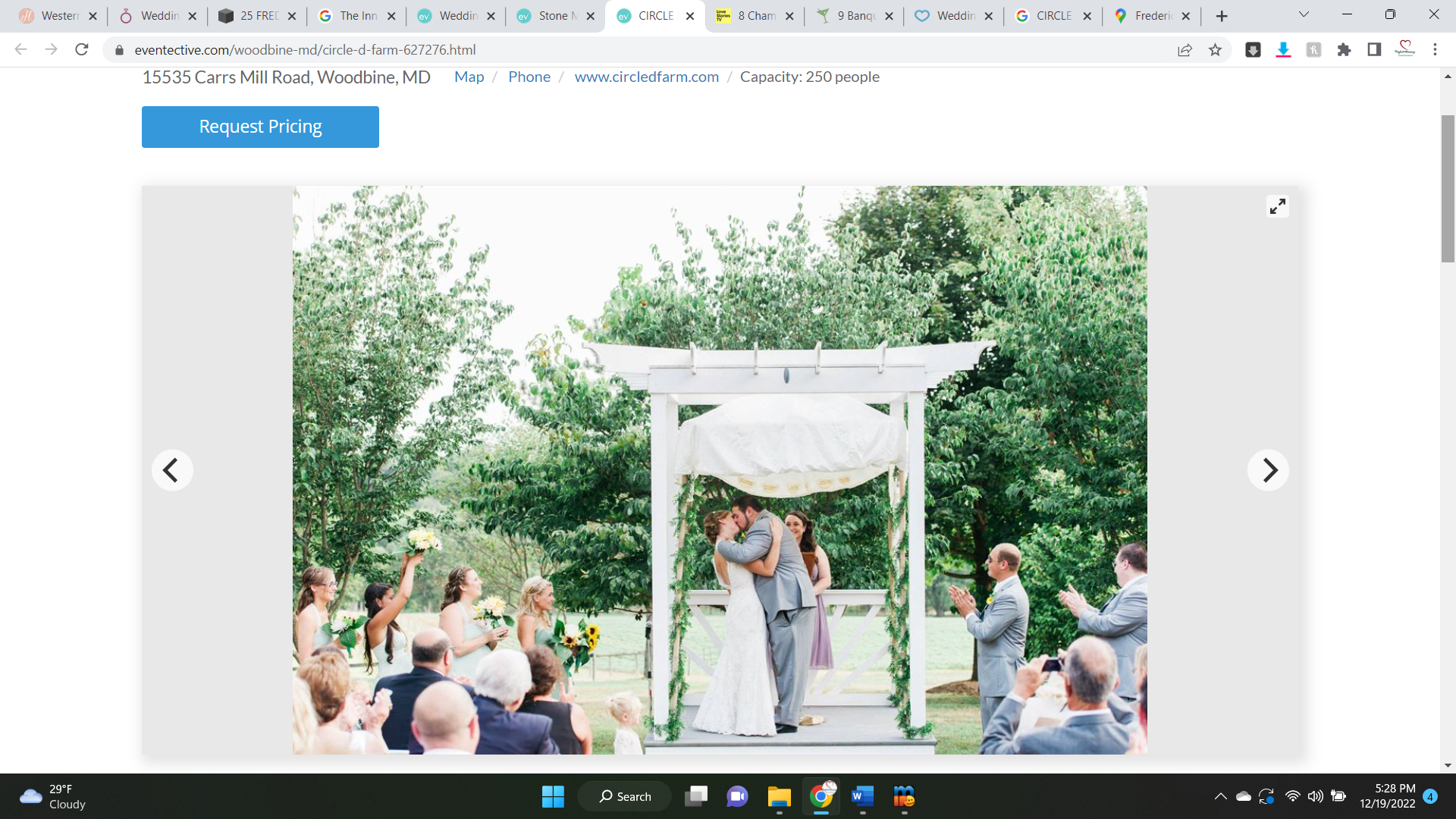
Task: Open Microsoft Word from the taskbar
Action: (862, 796)
